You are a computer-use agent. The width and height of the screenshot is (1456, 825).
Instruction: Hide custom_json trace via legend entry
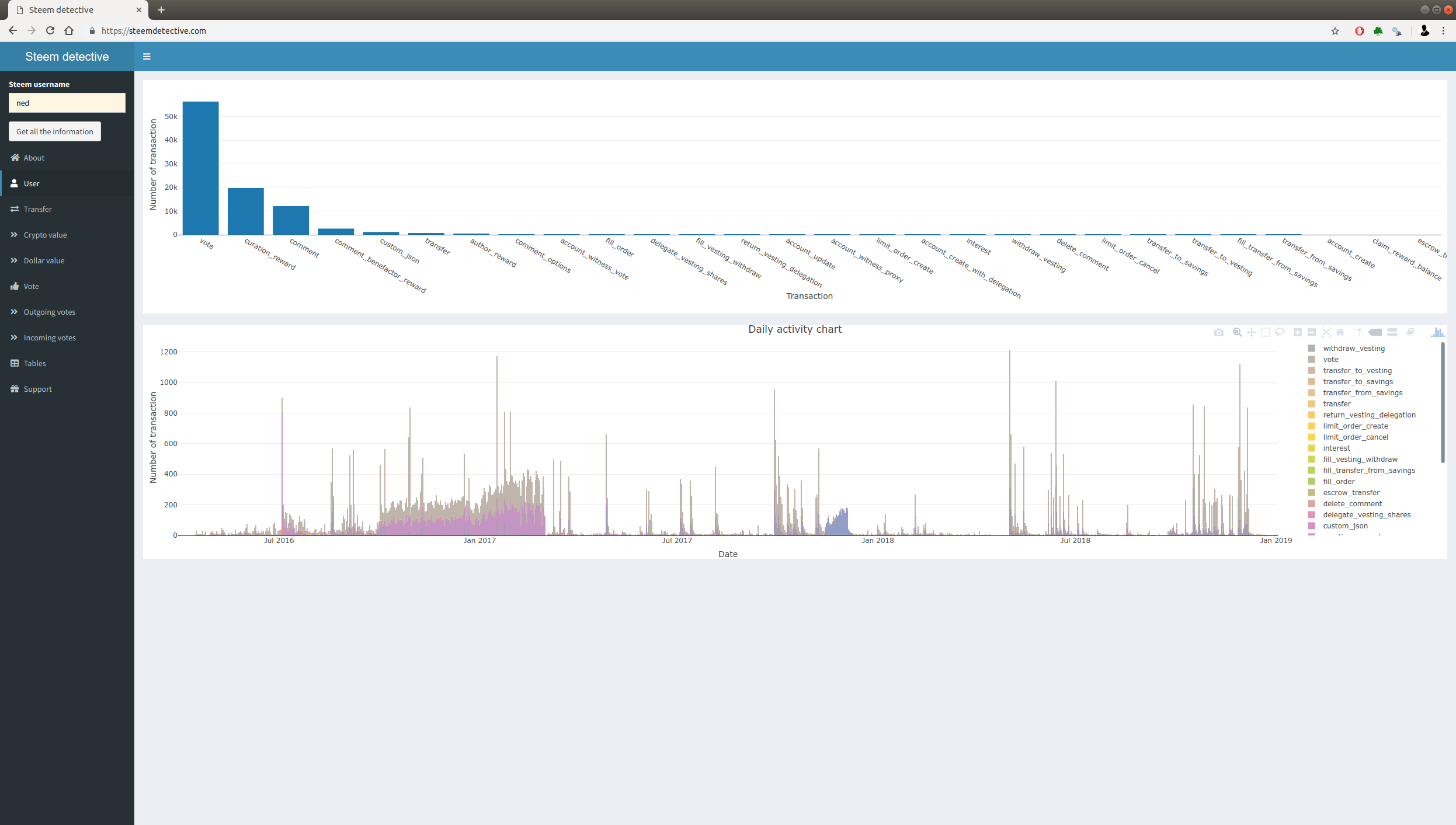1345,526
